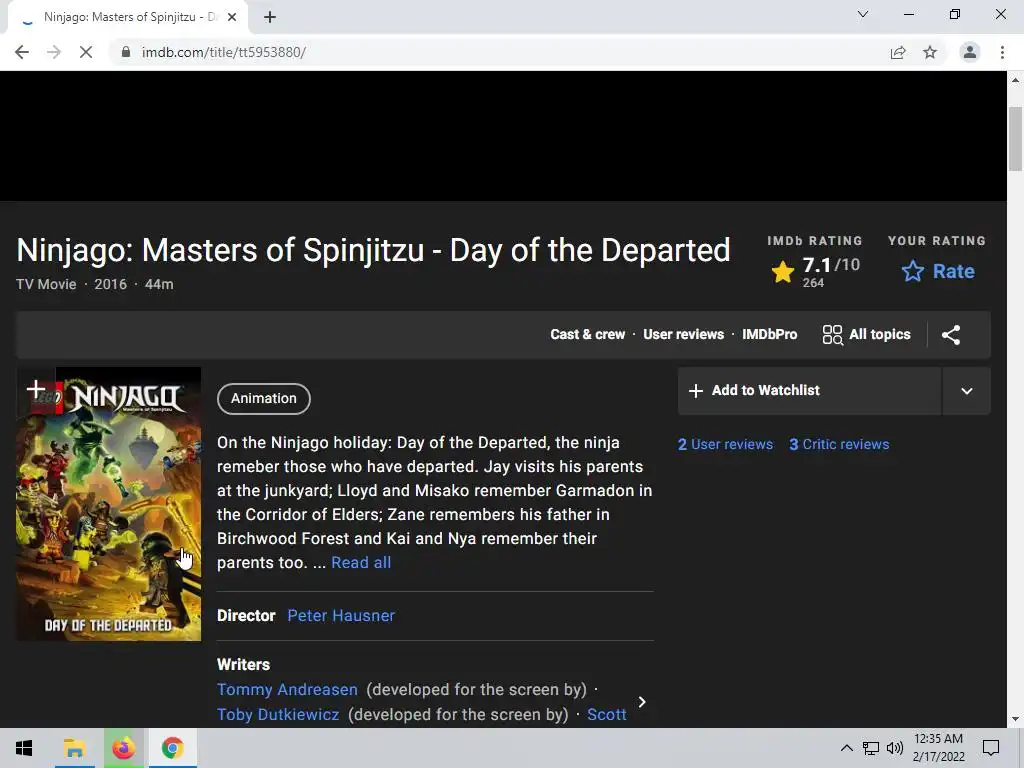Expand full writers list with the chevron

(x=642, y=702)
